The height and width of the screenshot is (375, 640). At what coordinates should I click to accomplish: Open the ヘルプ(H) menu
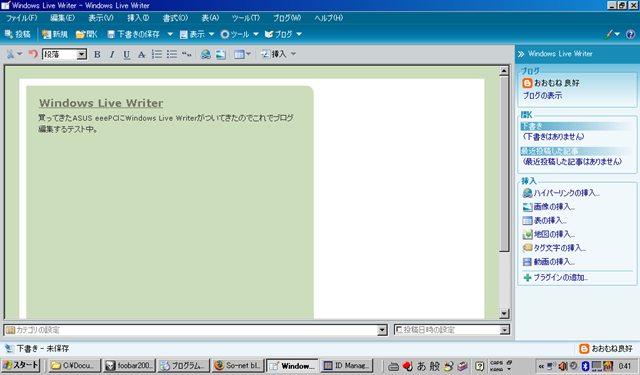(329, 18)
